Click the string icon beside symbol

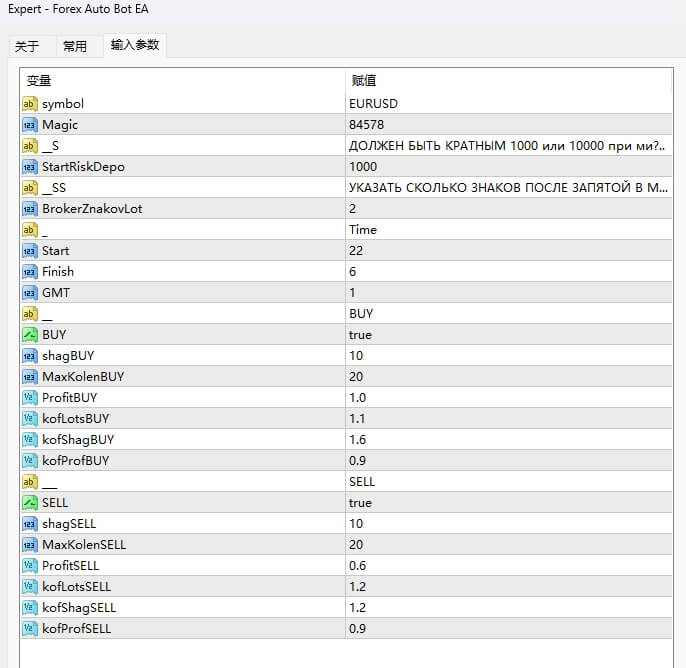click(x=29, y=104)
